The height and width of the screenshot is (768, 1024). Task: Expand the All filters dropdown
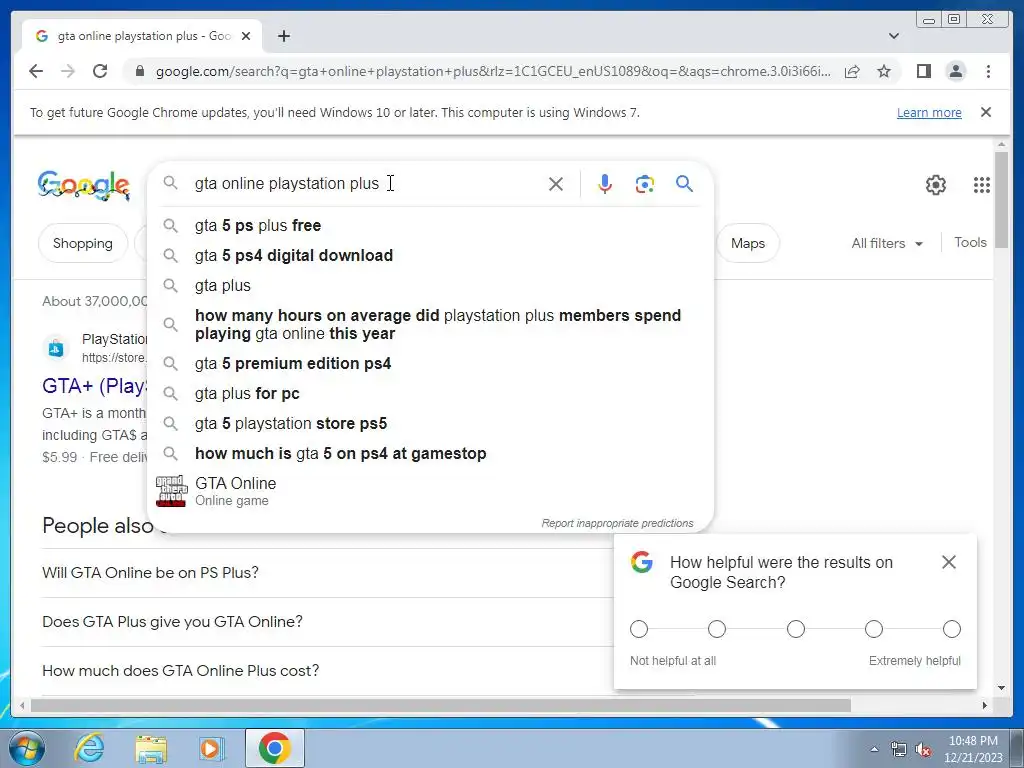(x=887, y=244)
